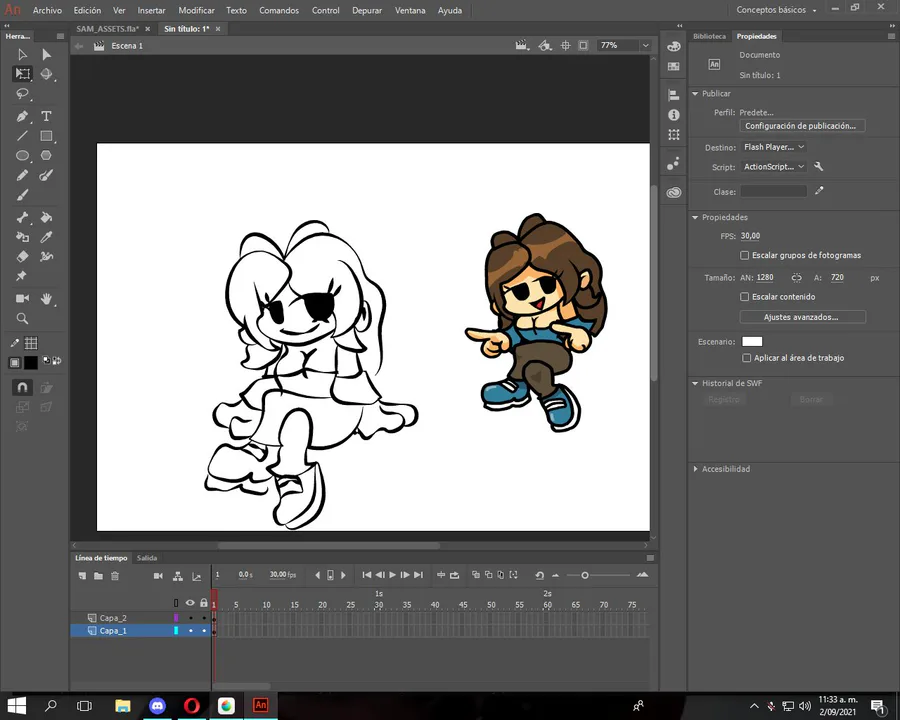Select the Pencil tool
900x720 pixels.
coord(22,175)
